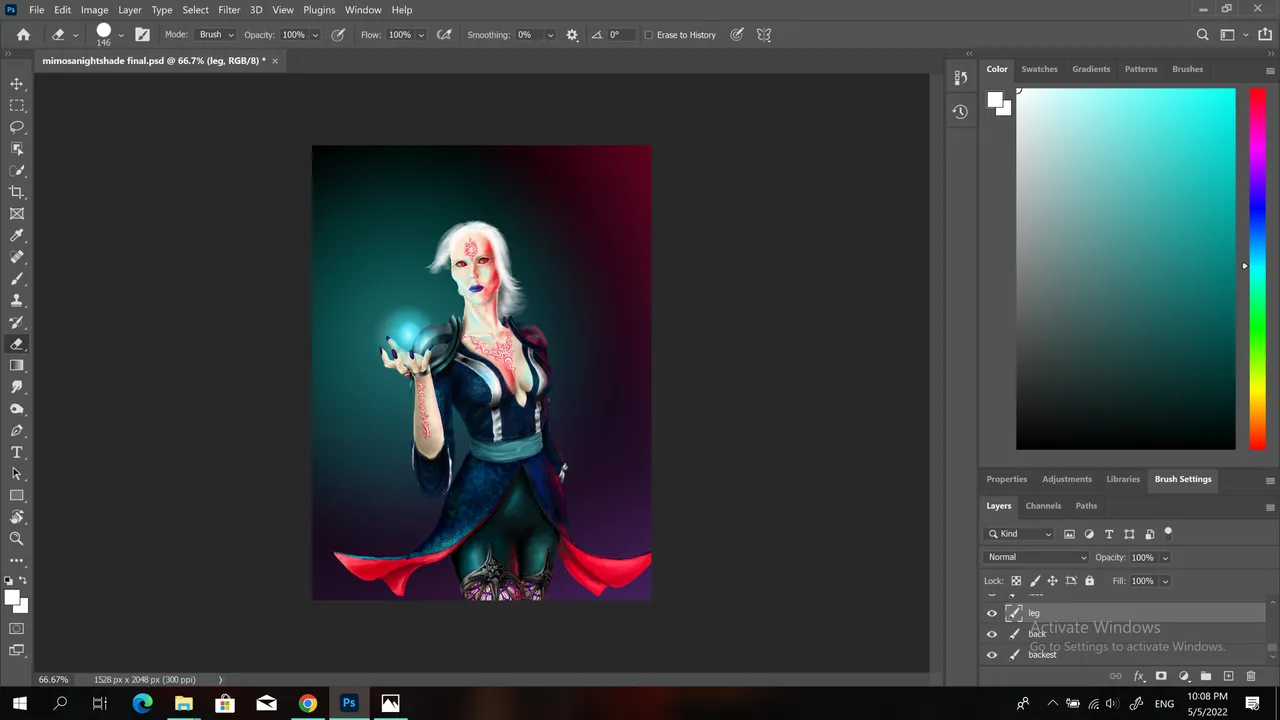Select the Move tool
The width and height of the screenshot is (1280, 720).
(x=17, y=84)
